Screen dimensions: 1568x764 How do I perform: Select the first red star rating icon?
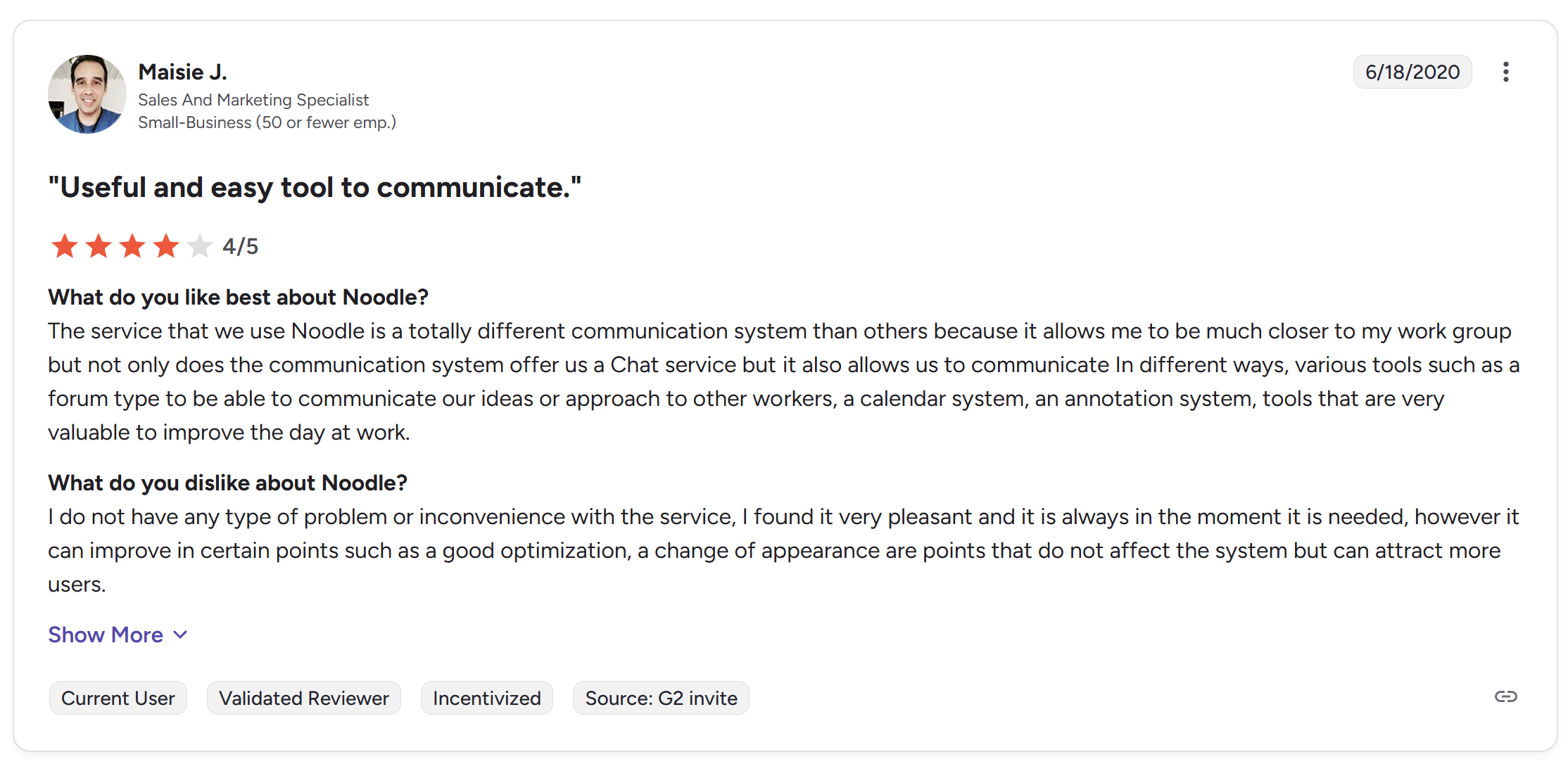(63, 246)
